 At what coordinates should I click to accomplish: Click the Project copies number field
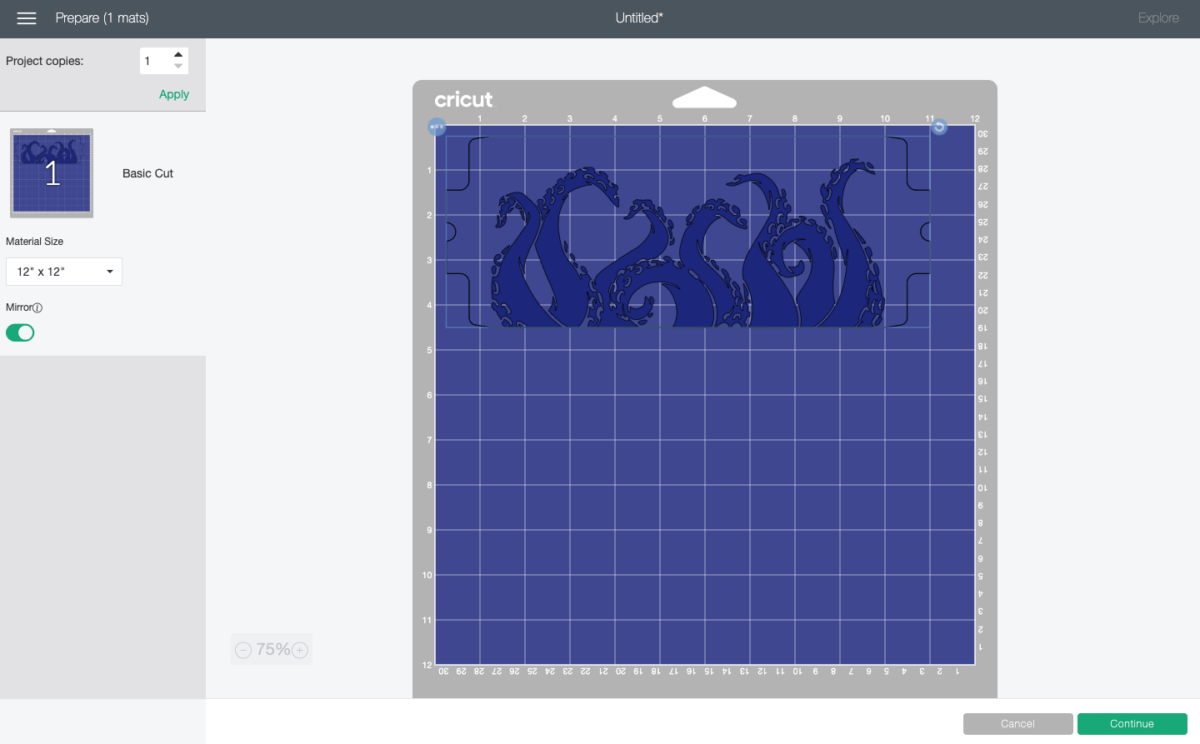[x=155, y=61]
